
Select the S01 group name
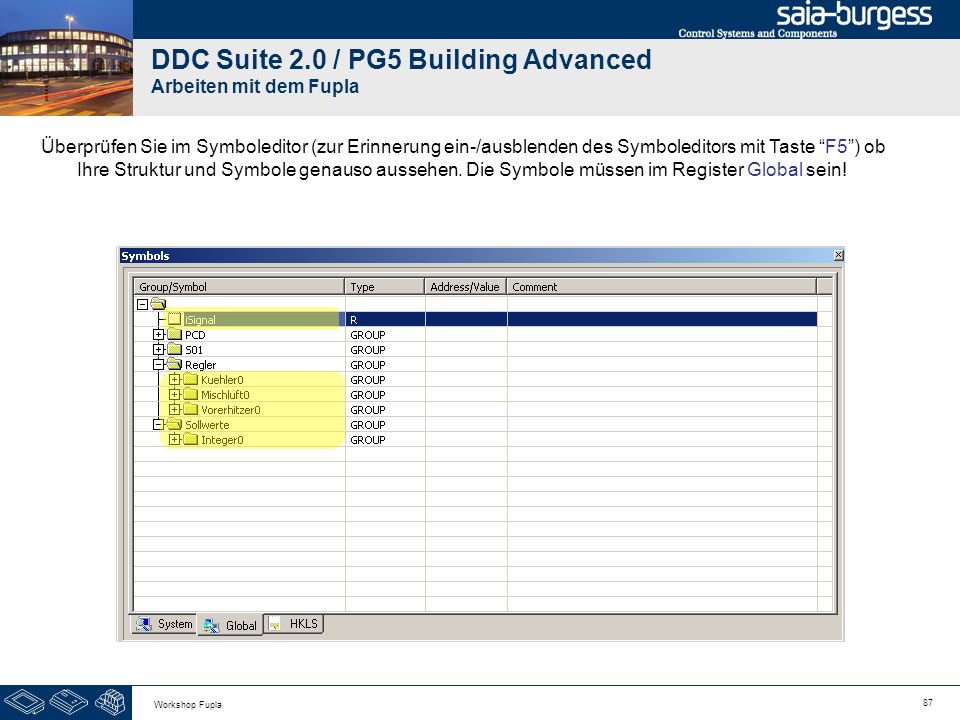(194, 350)
